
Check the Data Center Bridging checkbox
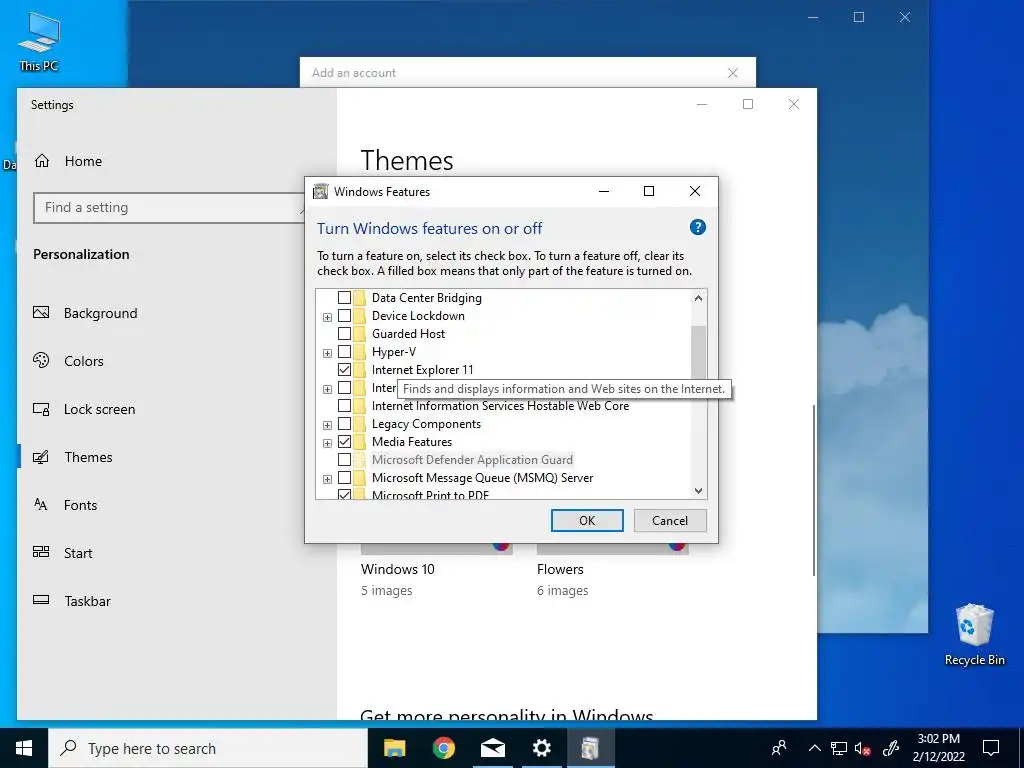[344, 297]
